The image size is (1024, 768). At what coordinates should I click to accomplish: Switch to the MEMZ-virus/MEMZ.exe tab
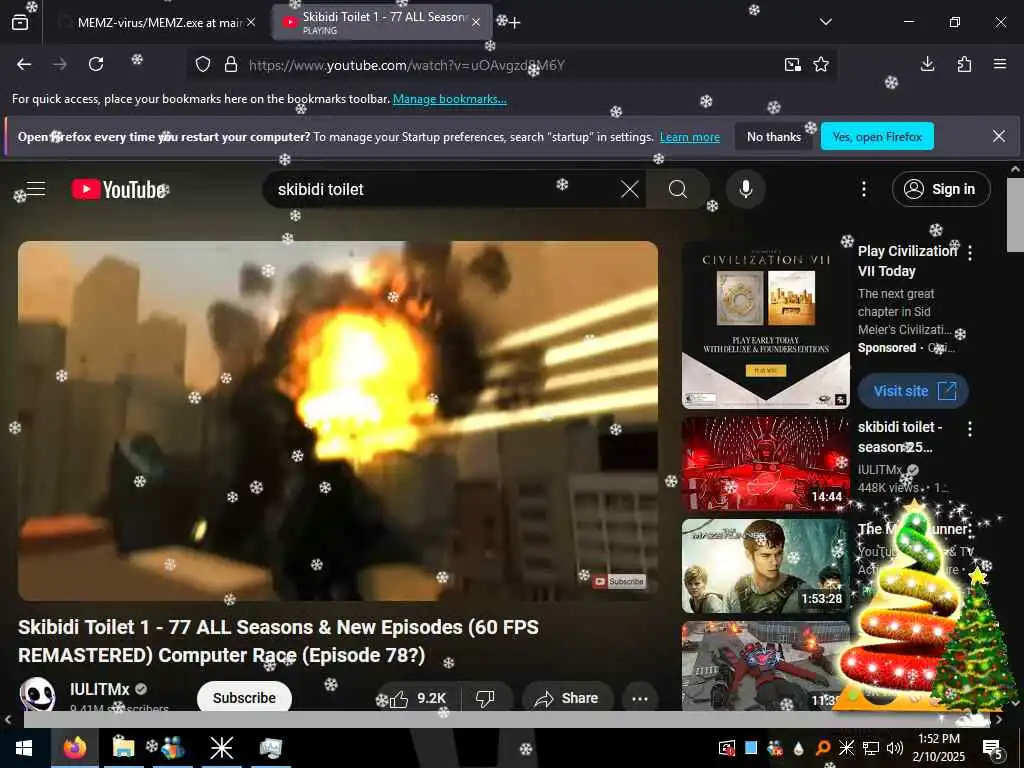pyautogui.click(x=157, y=23)
